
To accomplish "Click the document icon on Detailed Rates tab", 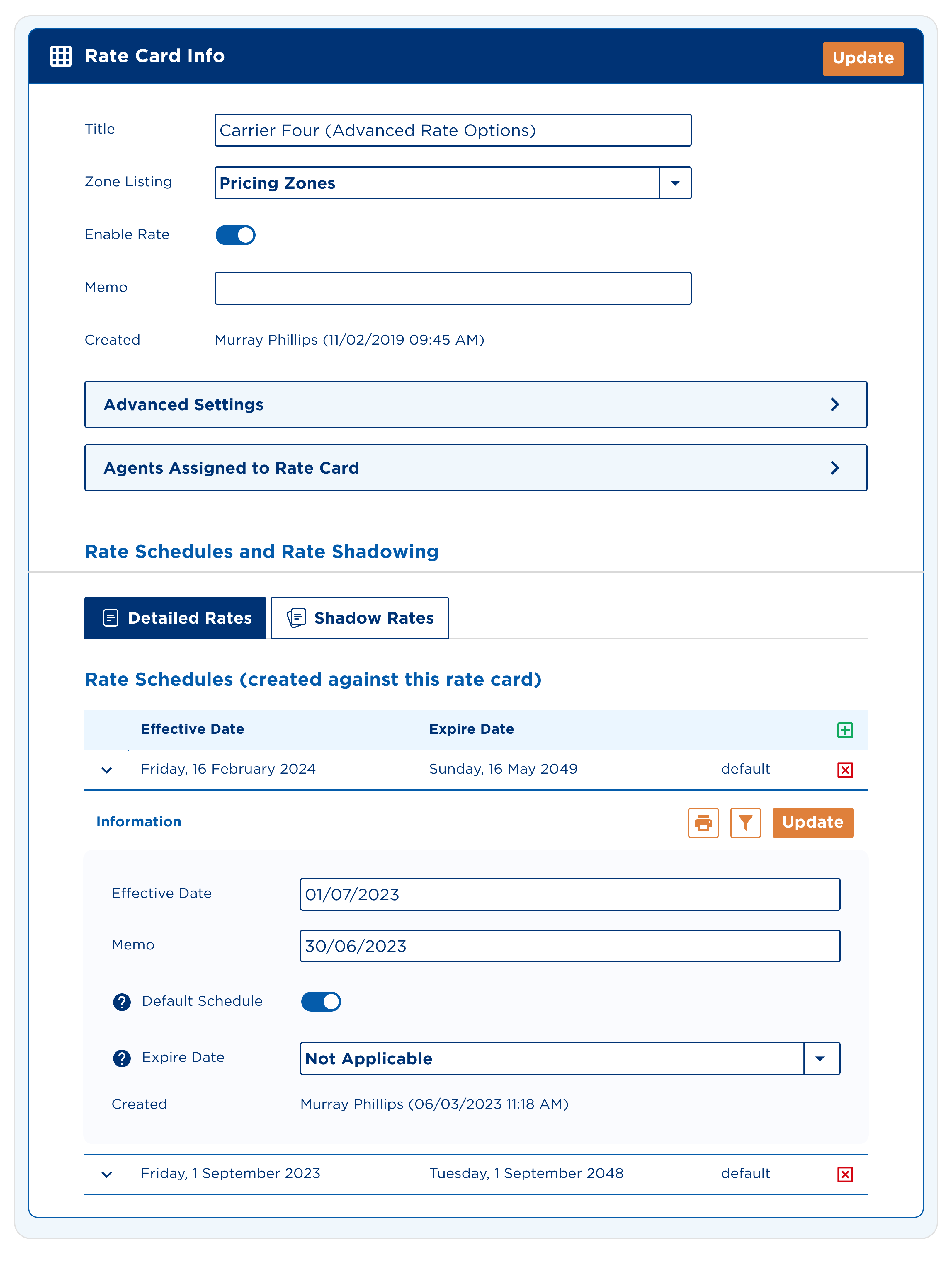I will tap(110, 617).
